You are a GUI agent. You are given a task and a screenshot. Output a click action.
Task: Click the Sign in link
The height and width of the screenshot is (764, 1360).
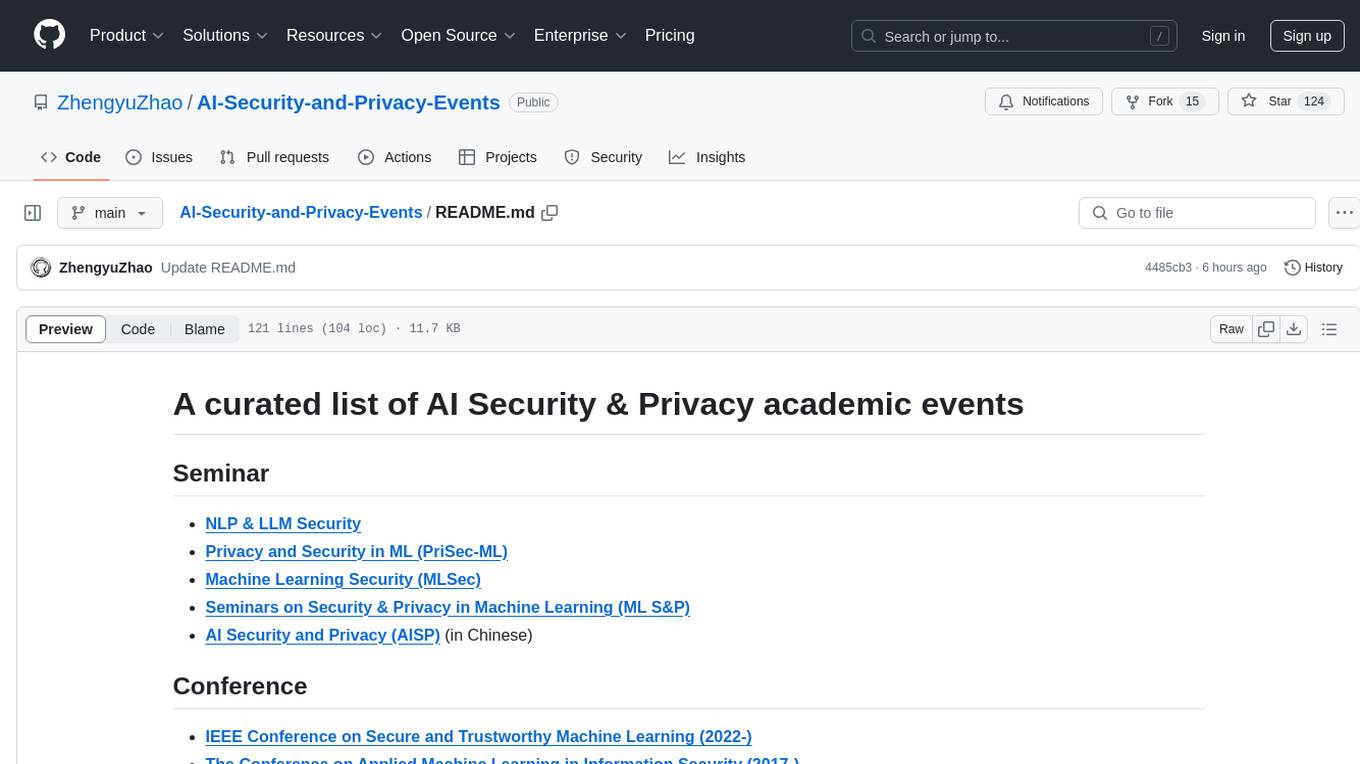pyautogui.click(x=1223, y=36)
